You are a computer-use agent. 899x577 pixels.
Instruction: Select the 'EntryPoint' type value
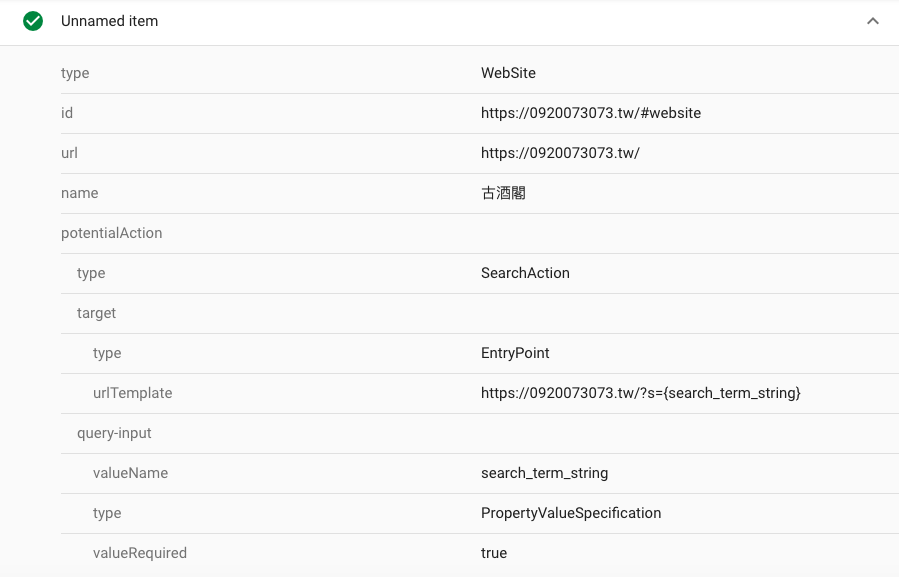click(x=515, y=353)
